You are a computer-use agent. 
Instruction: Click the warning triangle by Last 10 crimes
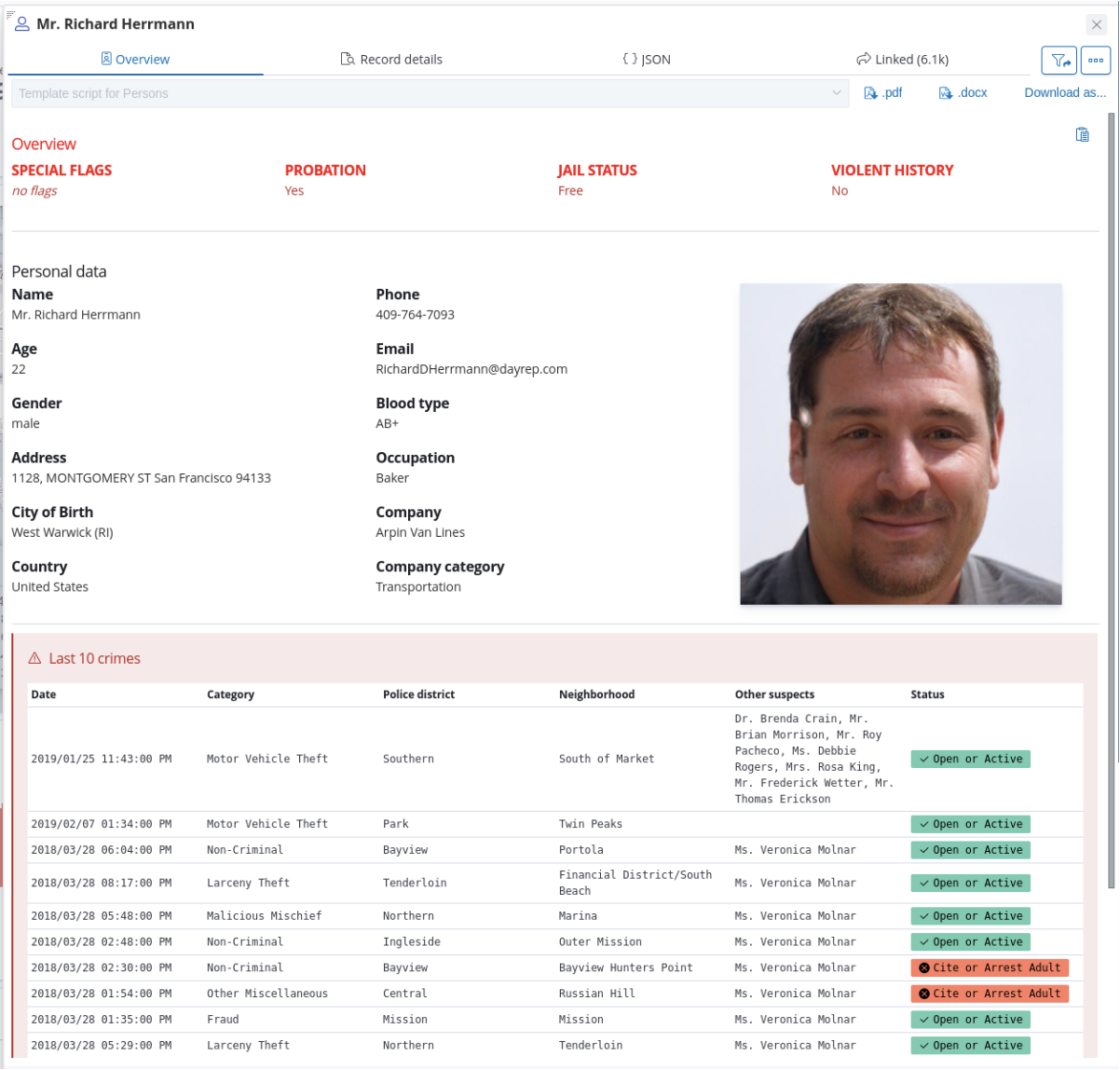coord(34,659)
